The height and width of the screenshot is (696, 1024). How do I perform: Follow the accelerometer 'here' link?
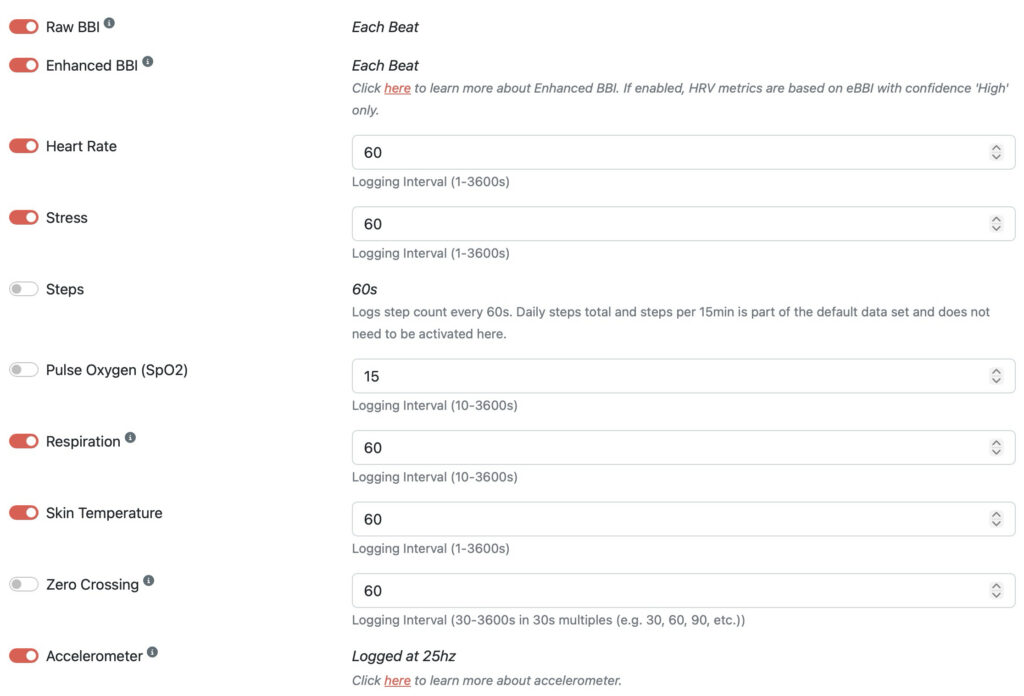tap(397, 680)
